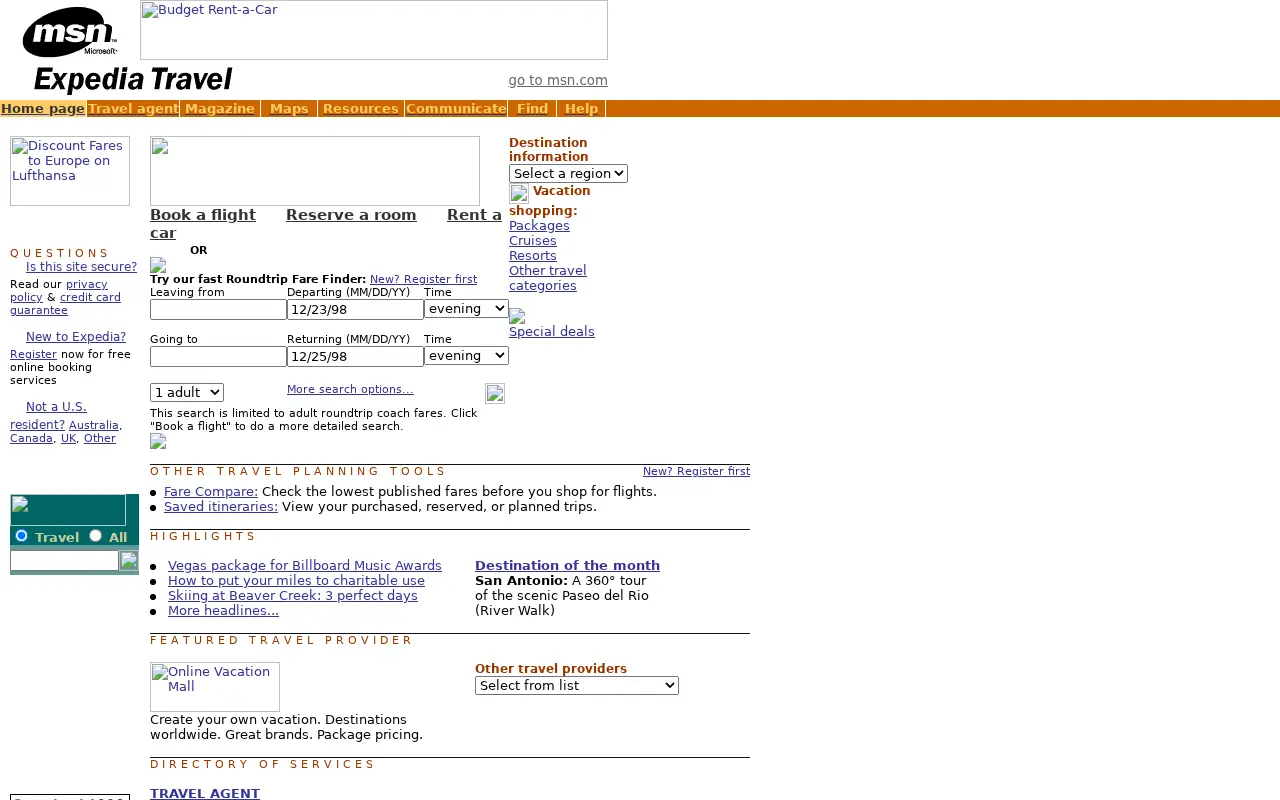Image resolution: width=1280 pixels, height=800 pixels.
Task: Click the Online Vacation Mall image
Action: coord(215,687)
